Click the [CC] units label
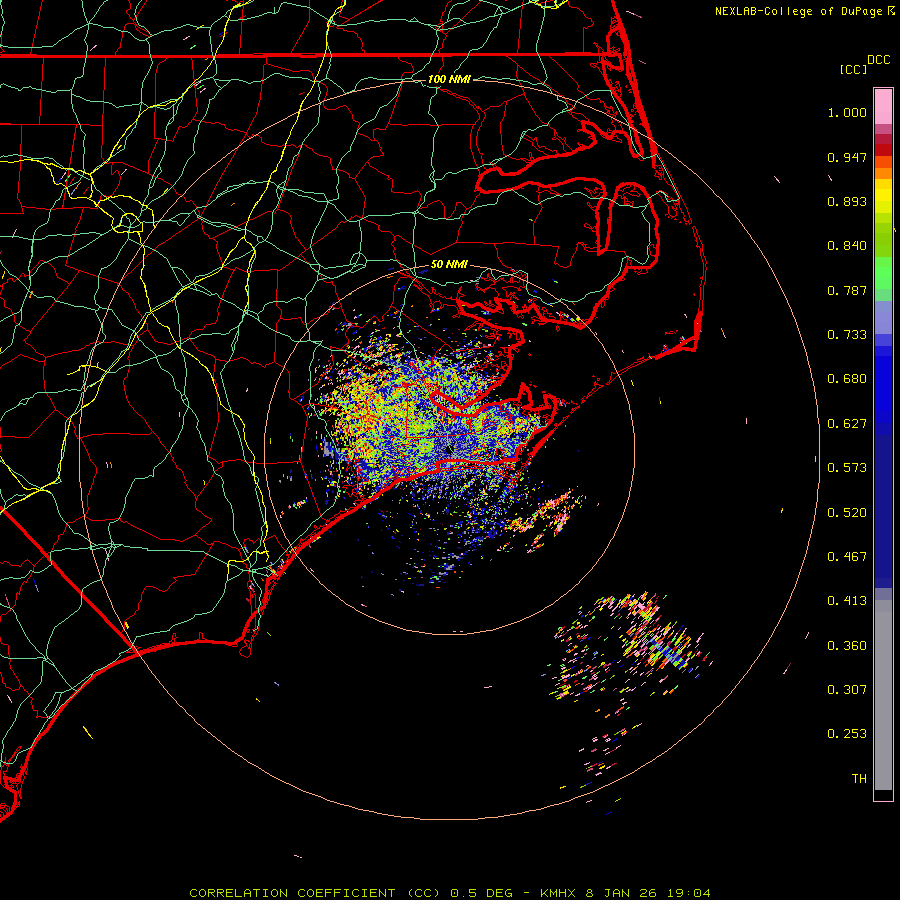Screen dimensions: 900x900 pos(853,69)
